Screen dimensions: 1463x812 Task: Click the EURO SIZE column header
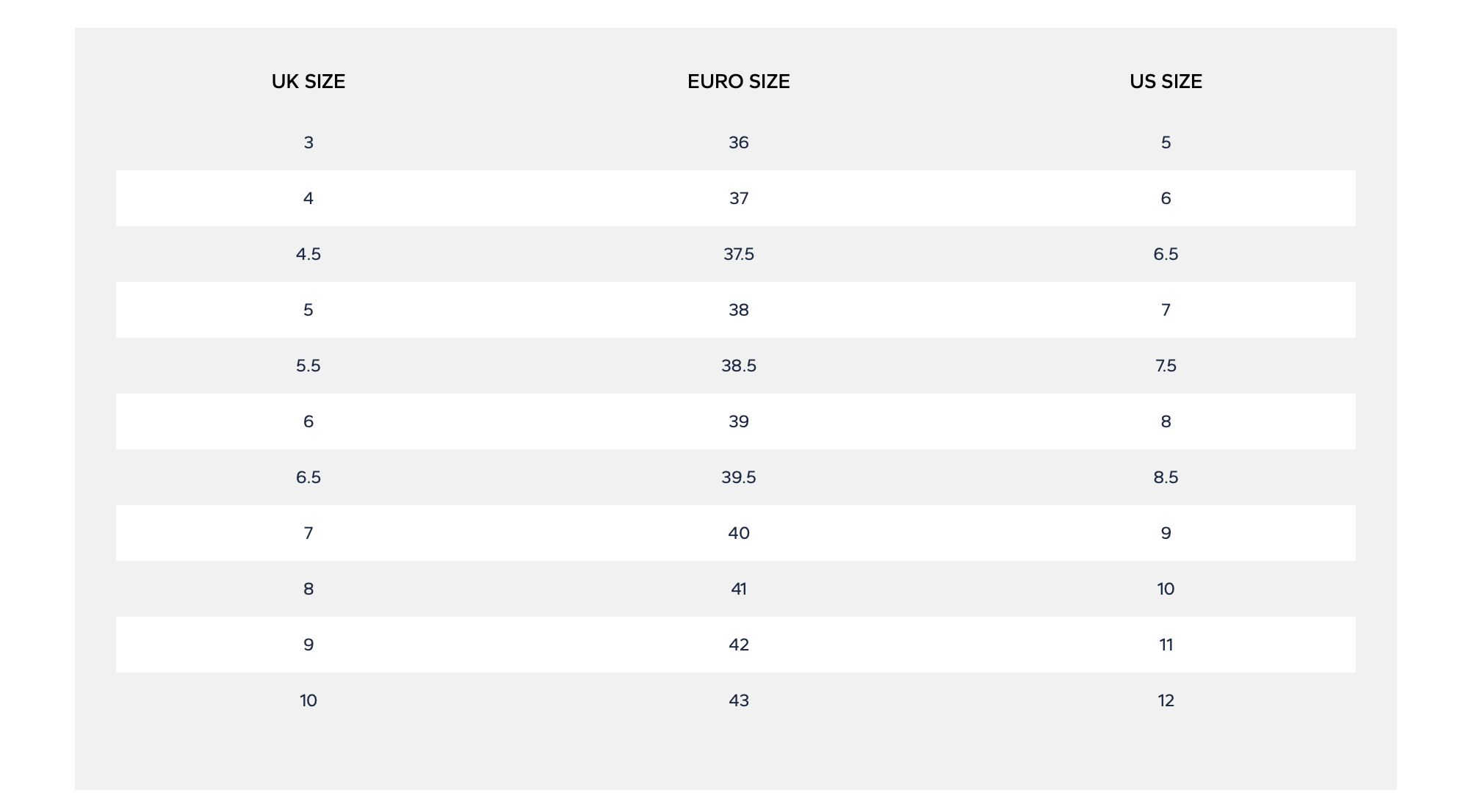pyautogui.click(x=738, y=81)
